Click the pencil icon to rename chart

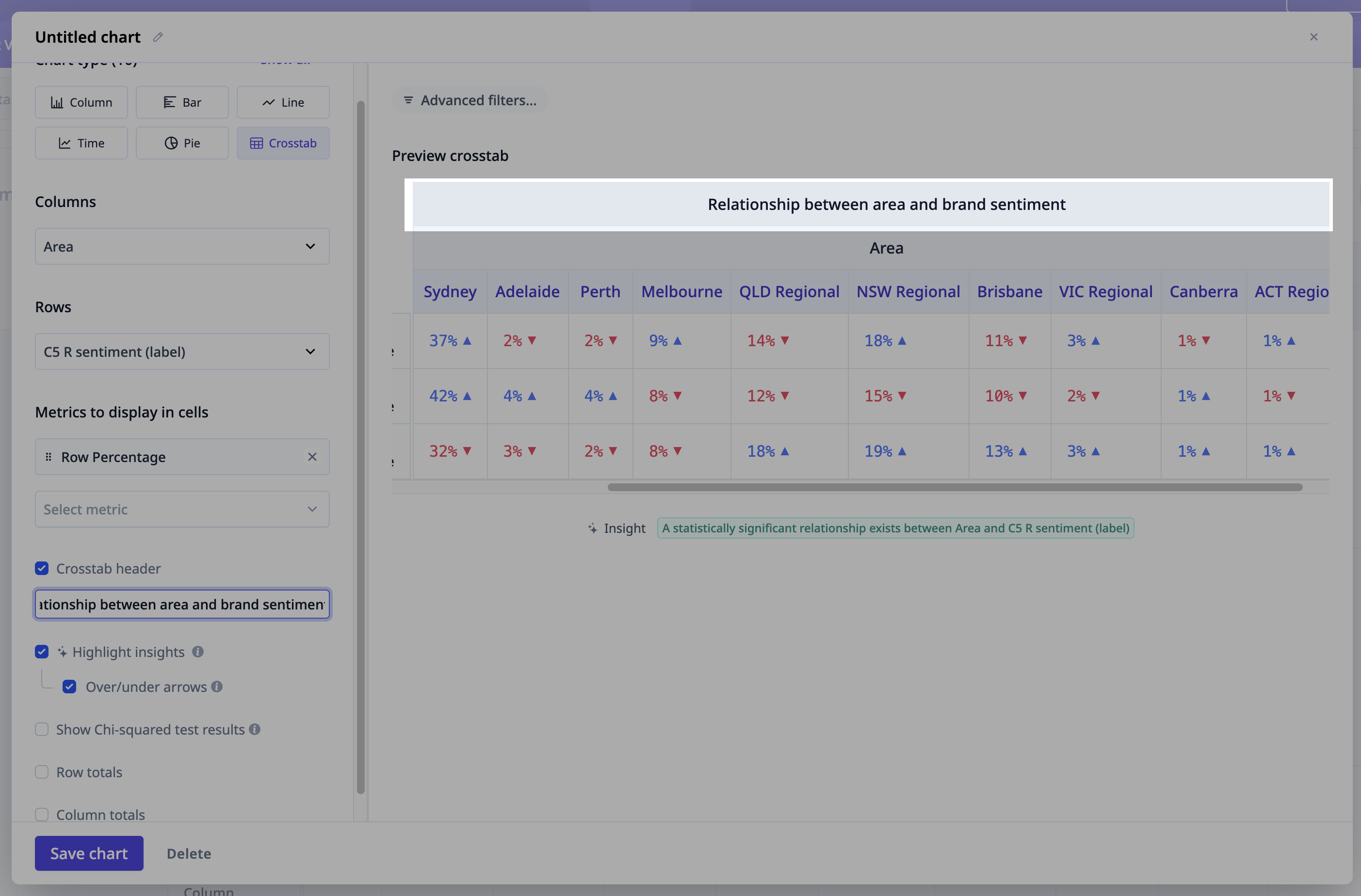[158, 37]
